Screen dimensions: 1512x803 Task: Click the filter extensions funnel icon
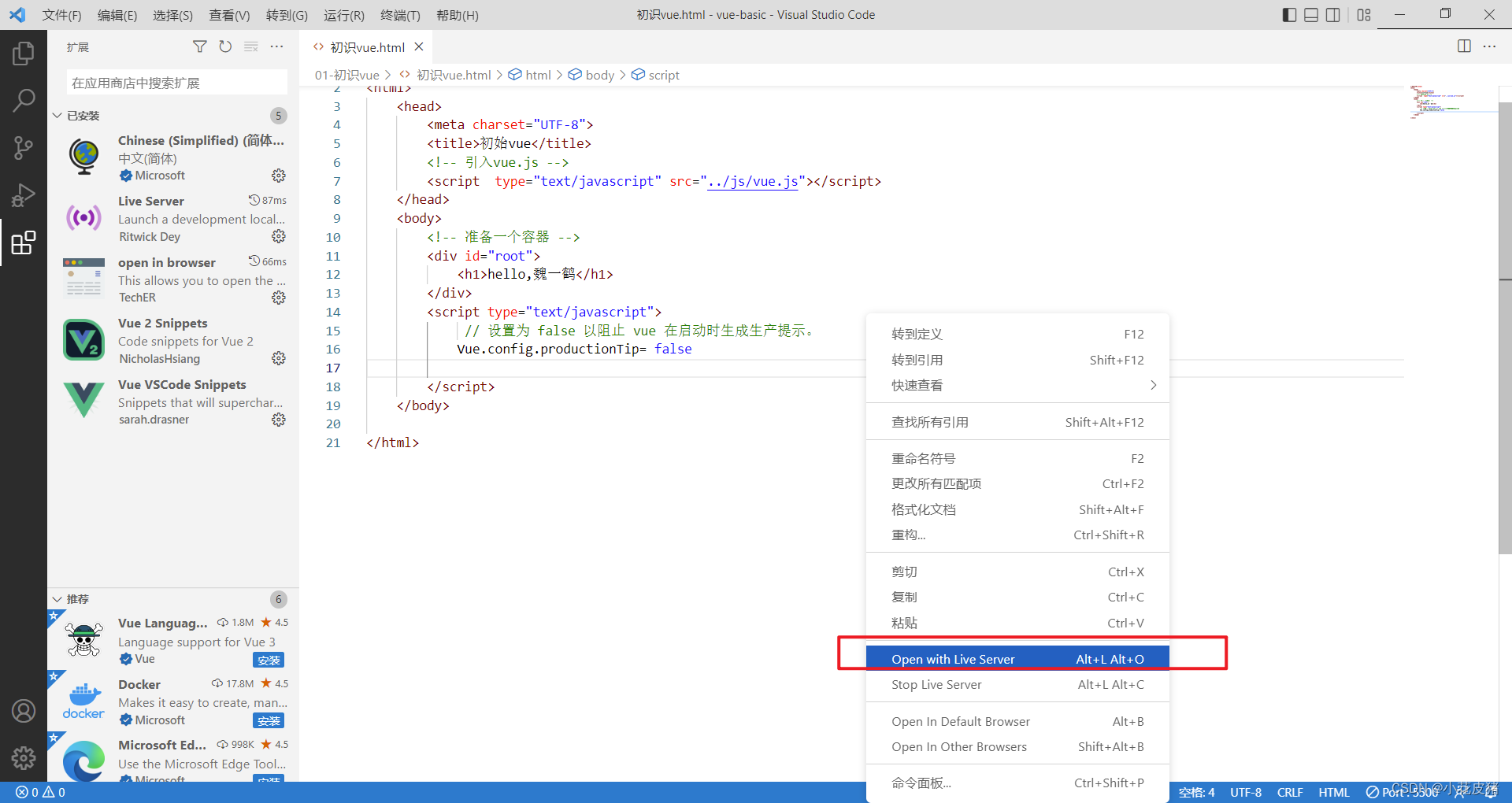200,47
